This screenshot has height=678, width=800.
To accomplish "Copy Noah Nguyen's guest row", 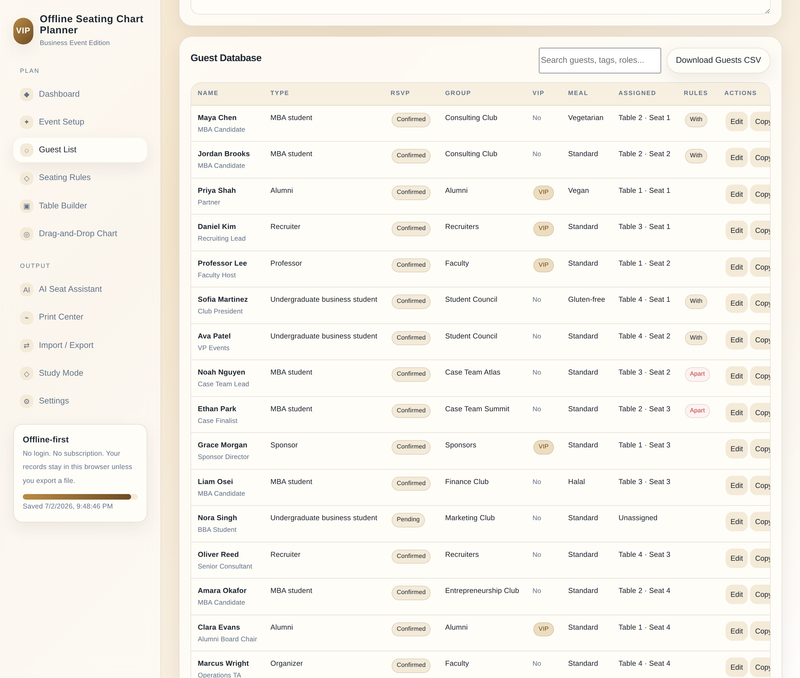I will (760, 376).
